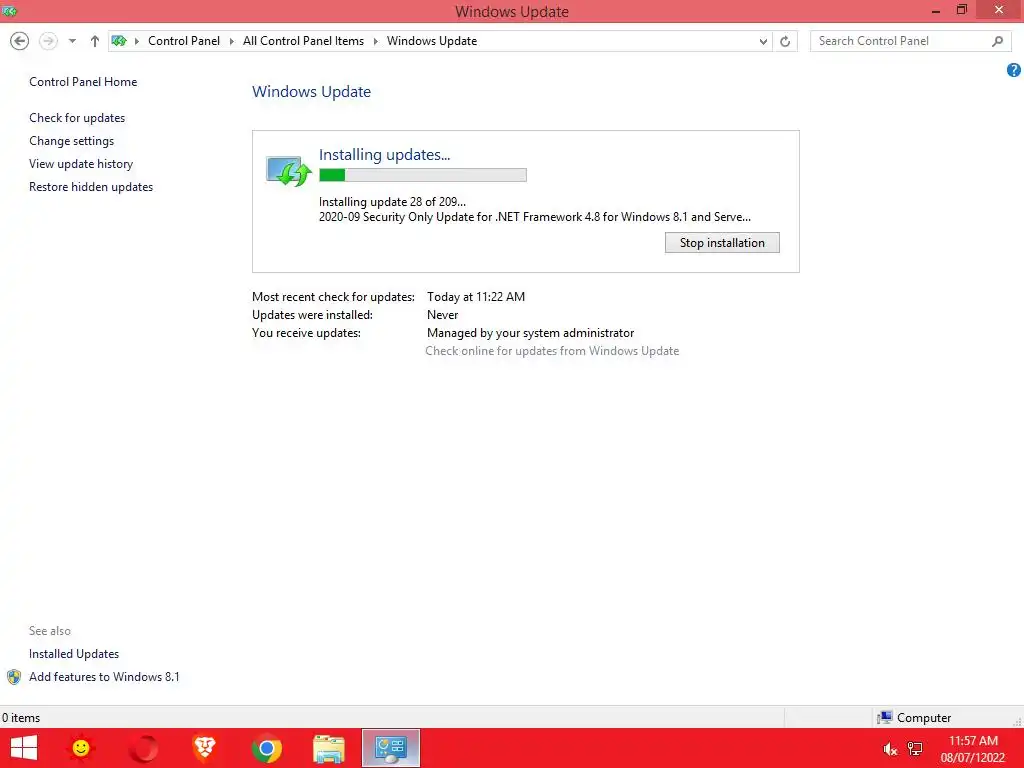Open View update history
1024x768 pixels.
81,164
